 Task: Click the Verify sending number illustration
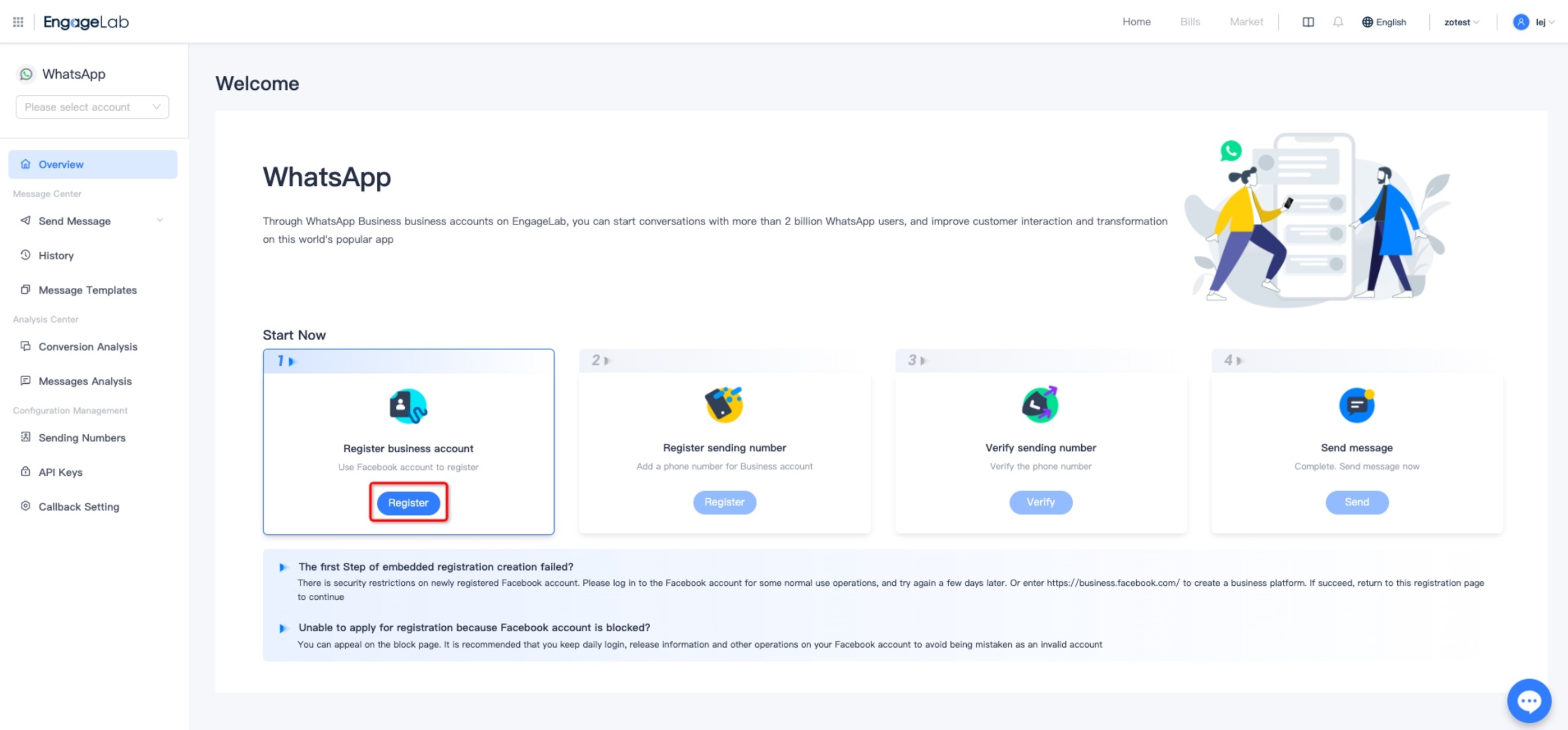coord(1040,405)
